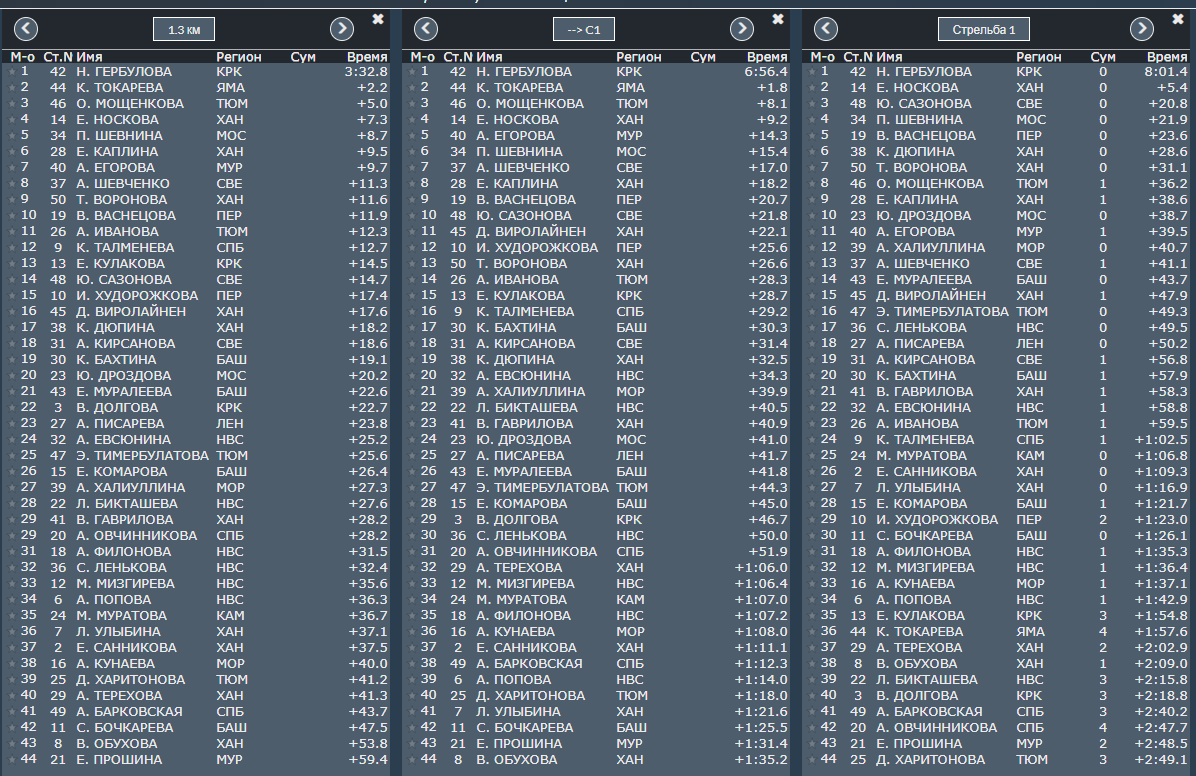Screen dimensions: 1196x776
Task: Select Д. ВИРОЛАЙНЕН row in --> C1 panel
Action: click(x=598, y=232)
